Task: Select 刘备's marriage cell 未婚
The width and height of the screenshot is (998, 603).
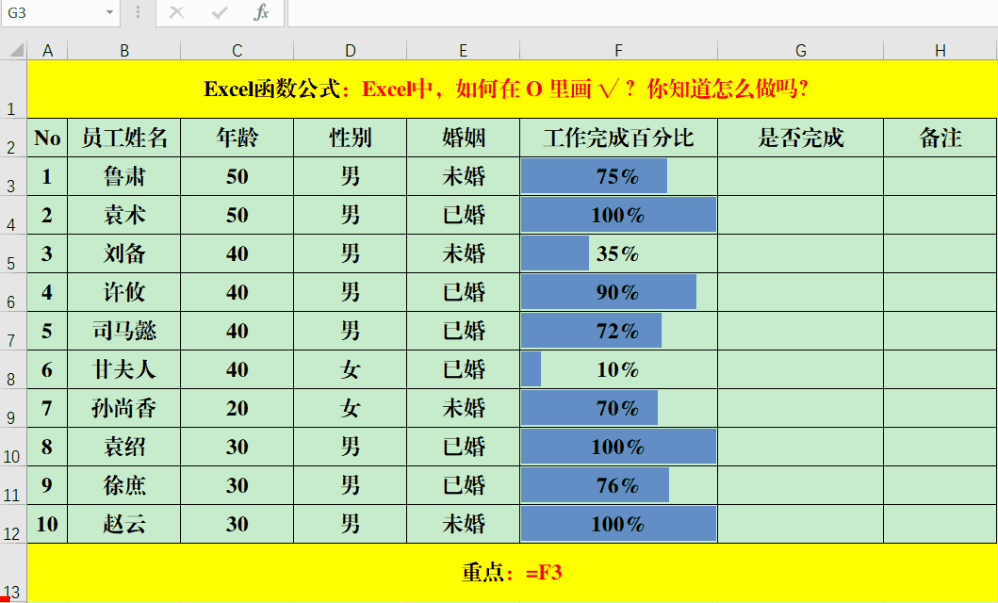Action: (x=463, y=253)
